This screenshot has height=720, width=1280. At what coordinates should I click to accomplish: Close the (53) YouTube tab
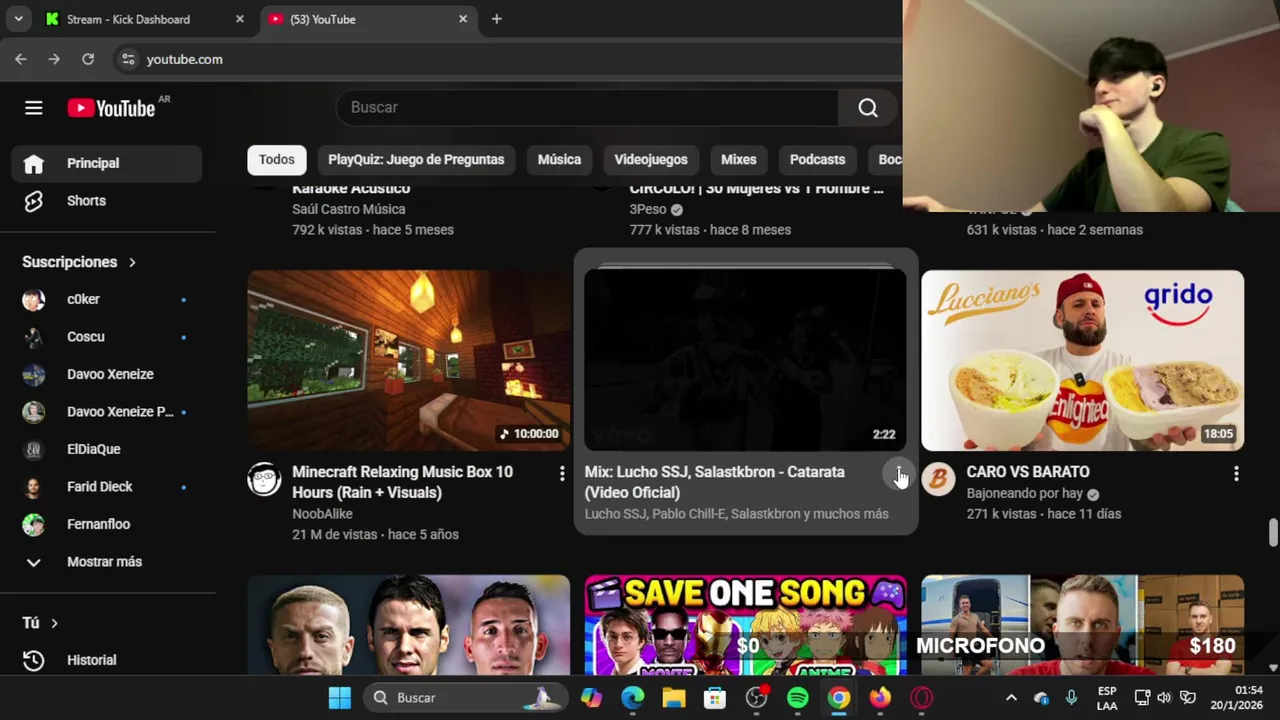(463, 19)
